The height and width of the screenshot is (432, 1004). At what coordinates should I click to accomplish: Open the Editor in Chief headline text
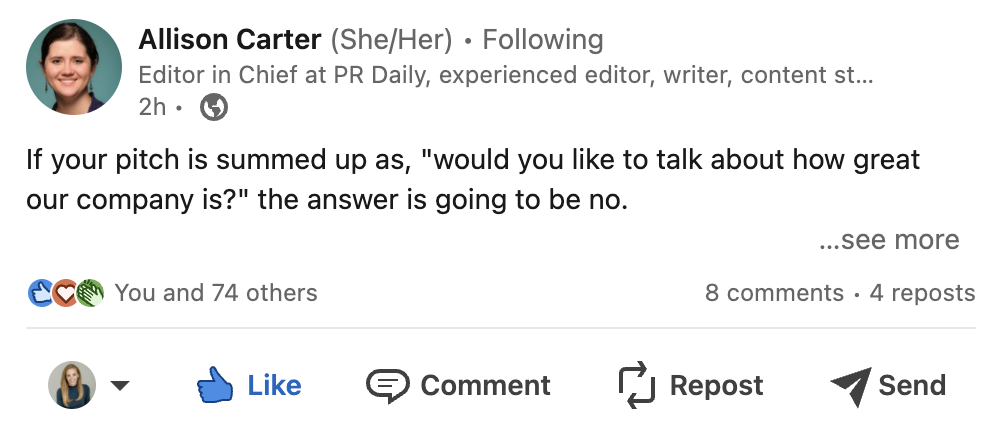coord(506,76)
